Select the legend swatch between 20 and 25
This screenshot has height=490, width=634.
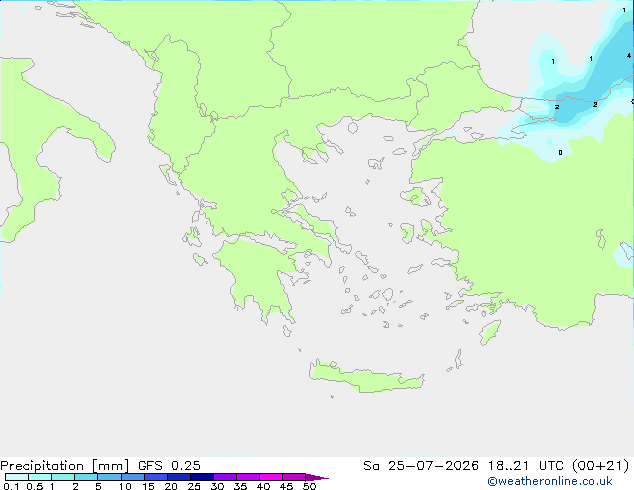coord(178,477)
